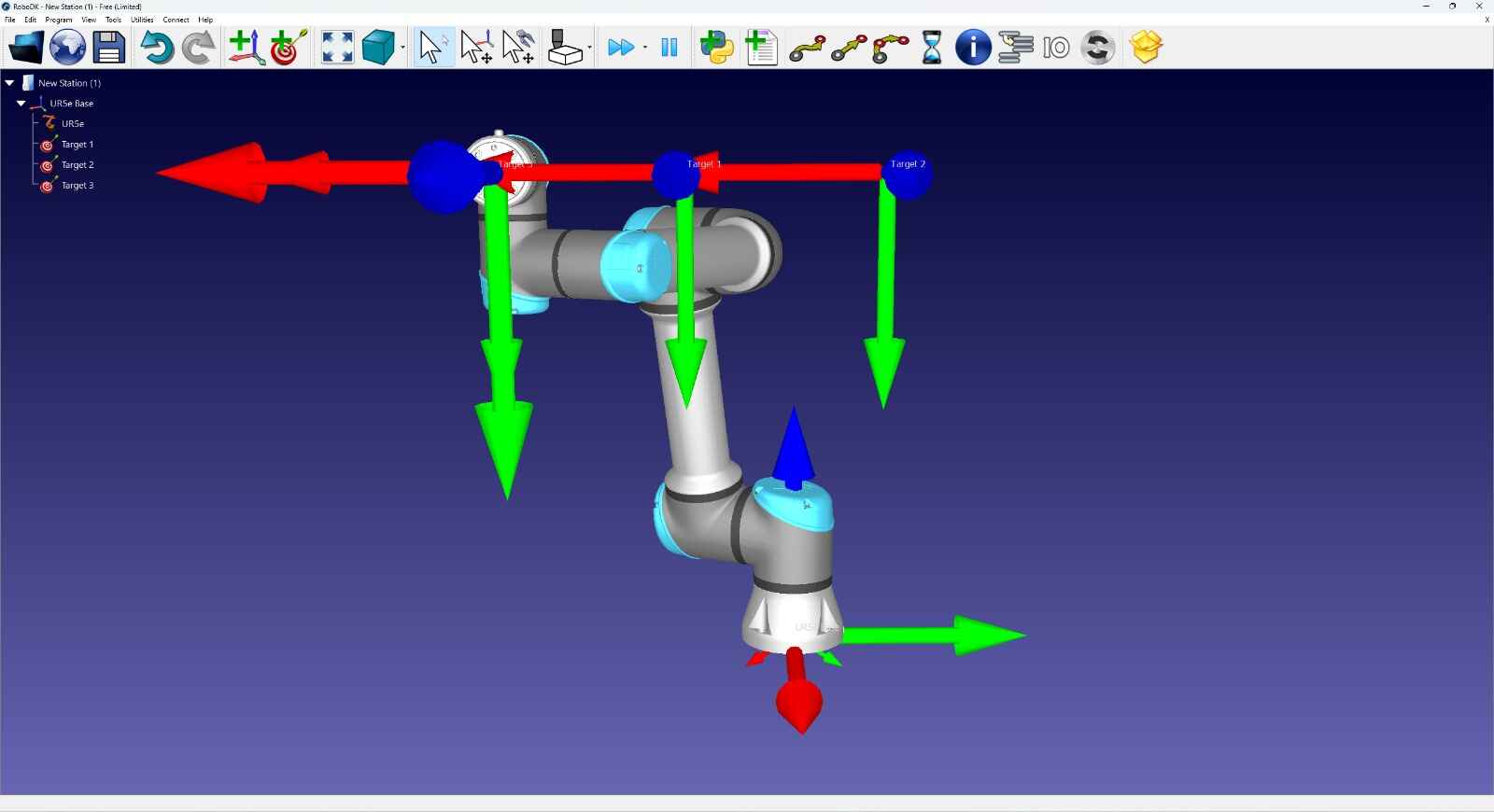Fit all items to view

(337, 48)
